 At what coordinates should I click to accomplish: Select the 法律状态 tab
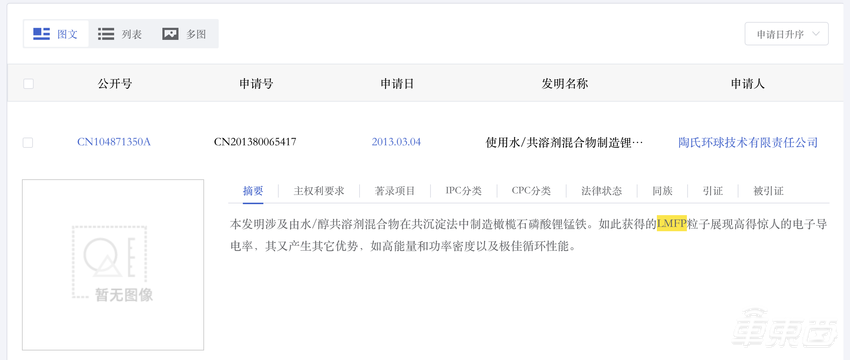601,191
